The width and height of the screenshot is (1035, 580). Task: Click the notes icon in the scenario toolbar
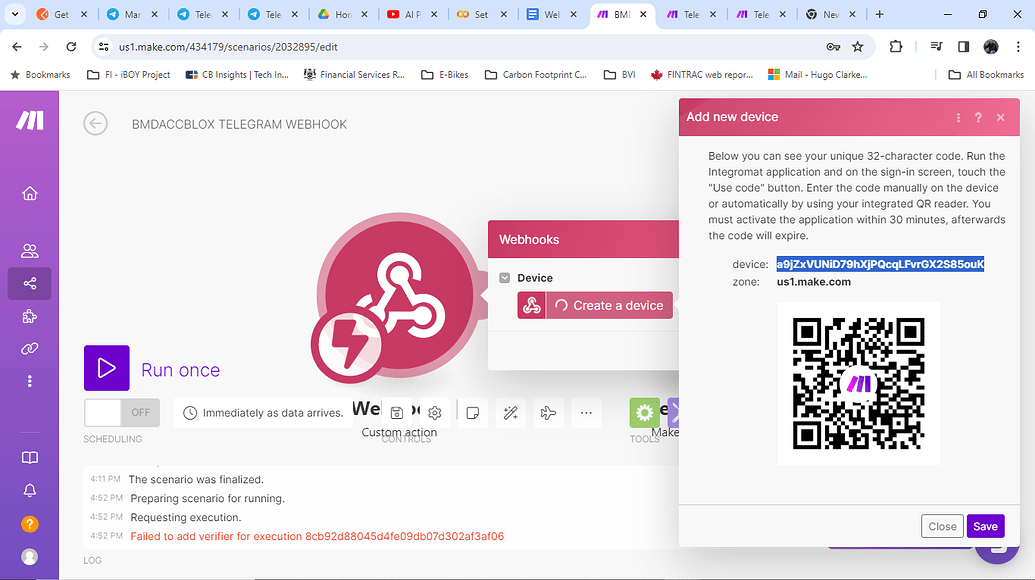472,412
